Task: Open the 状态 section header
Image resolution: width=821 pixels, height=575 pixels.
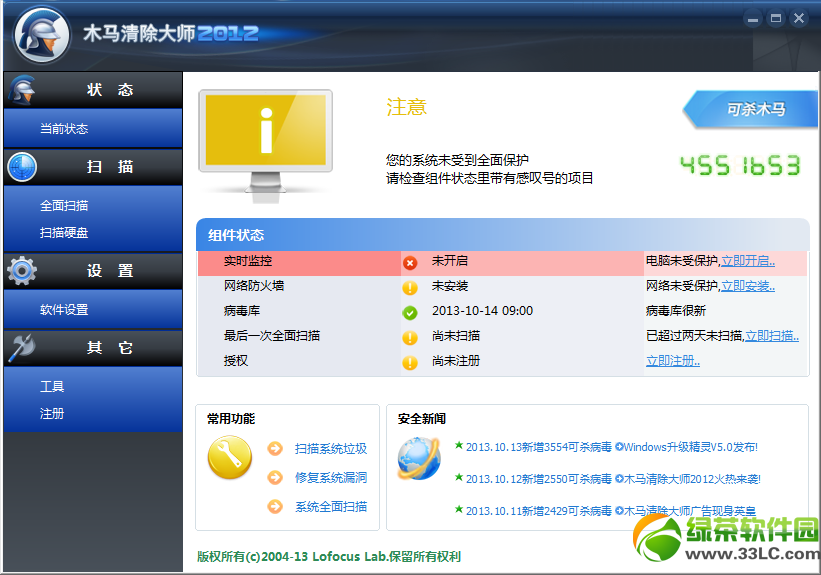Action: [x=93, y=90]
